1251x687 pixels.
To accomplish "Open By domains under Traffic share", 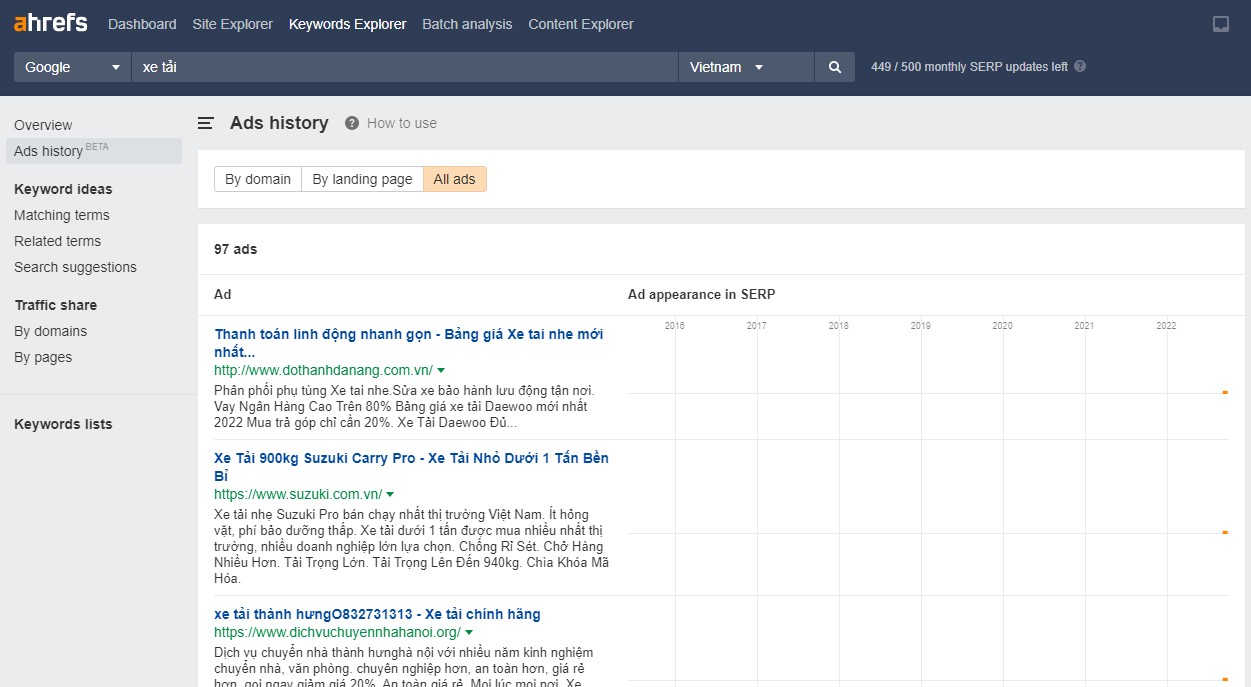I will pyautogui.click(x=50, y=331).
